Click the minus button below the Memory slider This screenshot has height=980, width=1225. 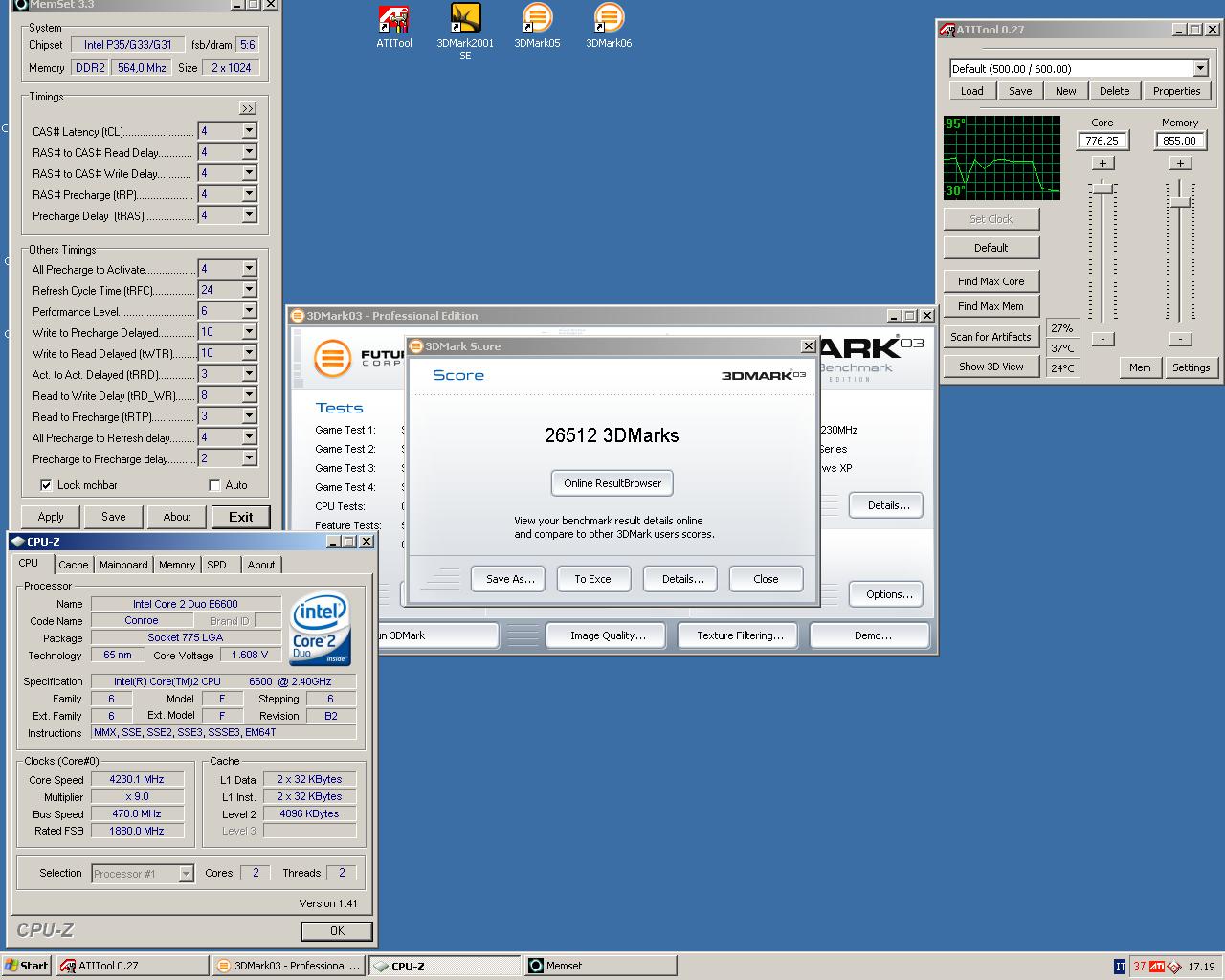point(1180,339)
